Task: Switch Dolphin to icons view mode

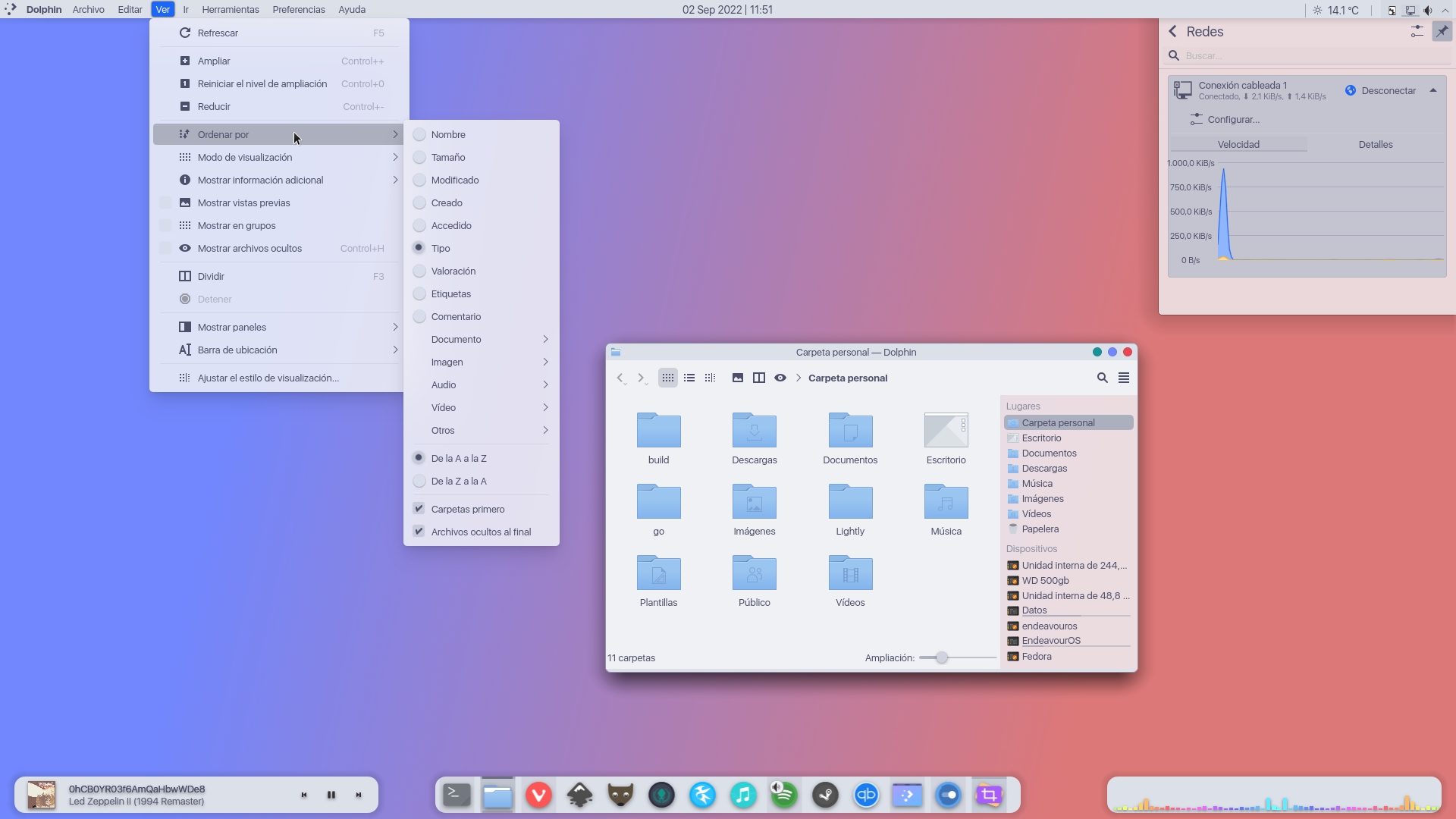Action: pyautogui.click(x=667, y=378)
